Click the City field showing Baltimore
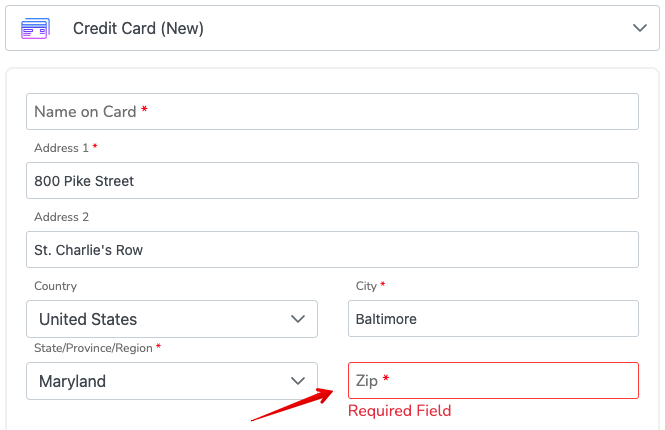This screenshot has width=665, height=430. (493, 318)
